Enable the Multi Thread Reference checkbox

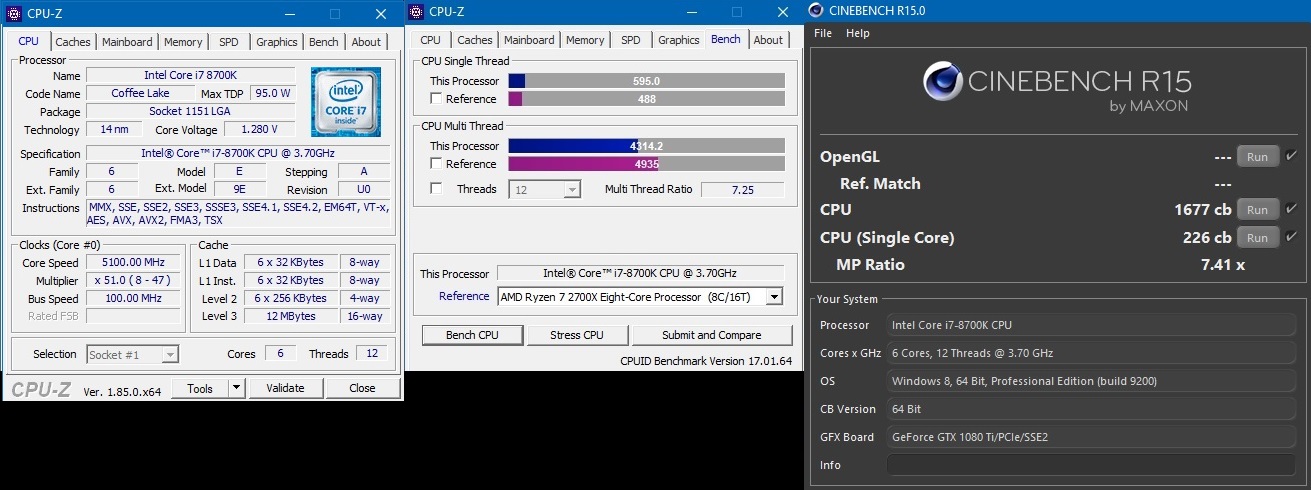click(436, 164)
